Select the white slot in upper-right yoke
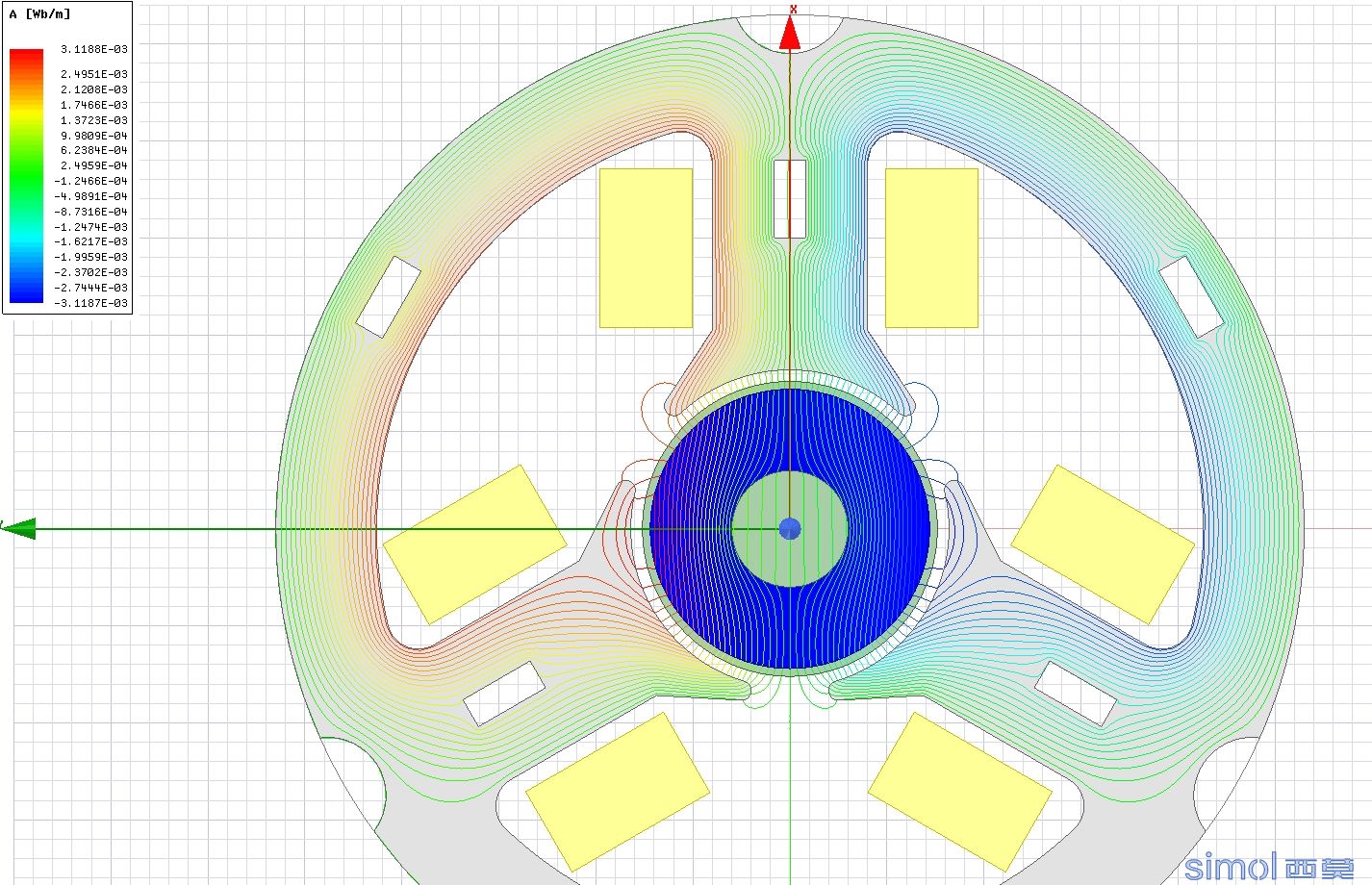1372x885 pixels. tap(1191, 297)
